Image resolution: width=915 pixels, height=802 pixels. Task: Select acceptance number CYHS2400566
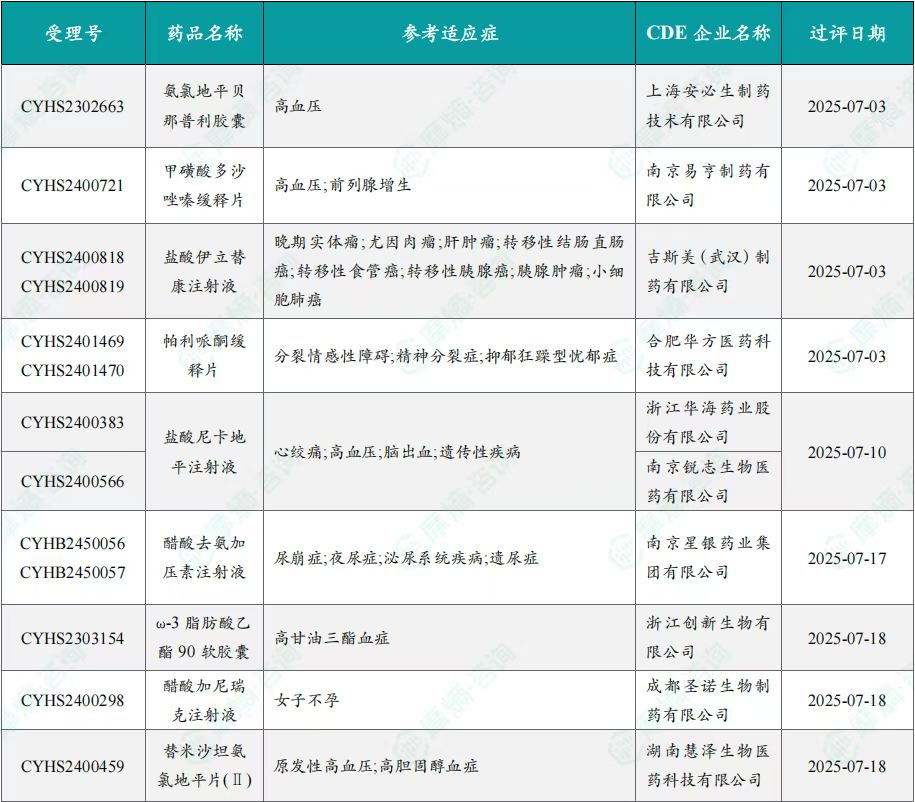(72, 482)
